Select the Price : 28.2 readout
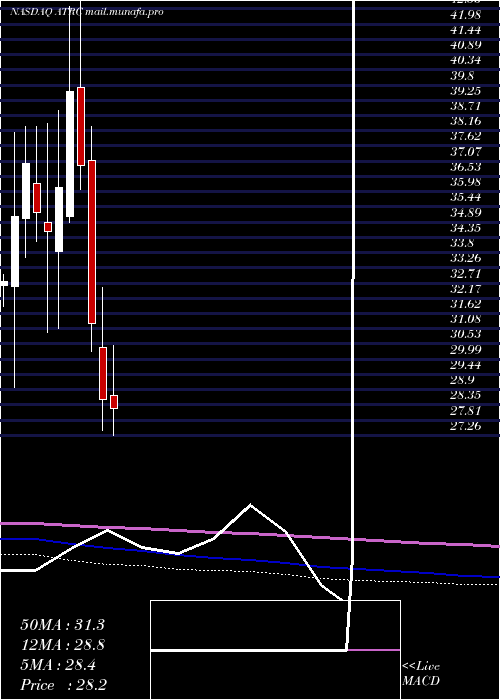Viewport: 500px width, 700px height. [x=63, y=685]
